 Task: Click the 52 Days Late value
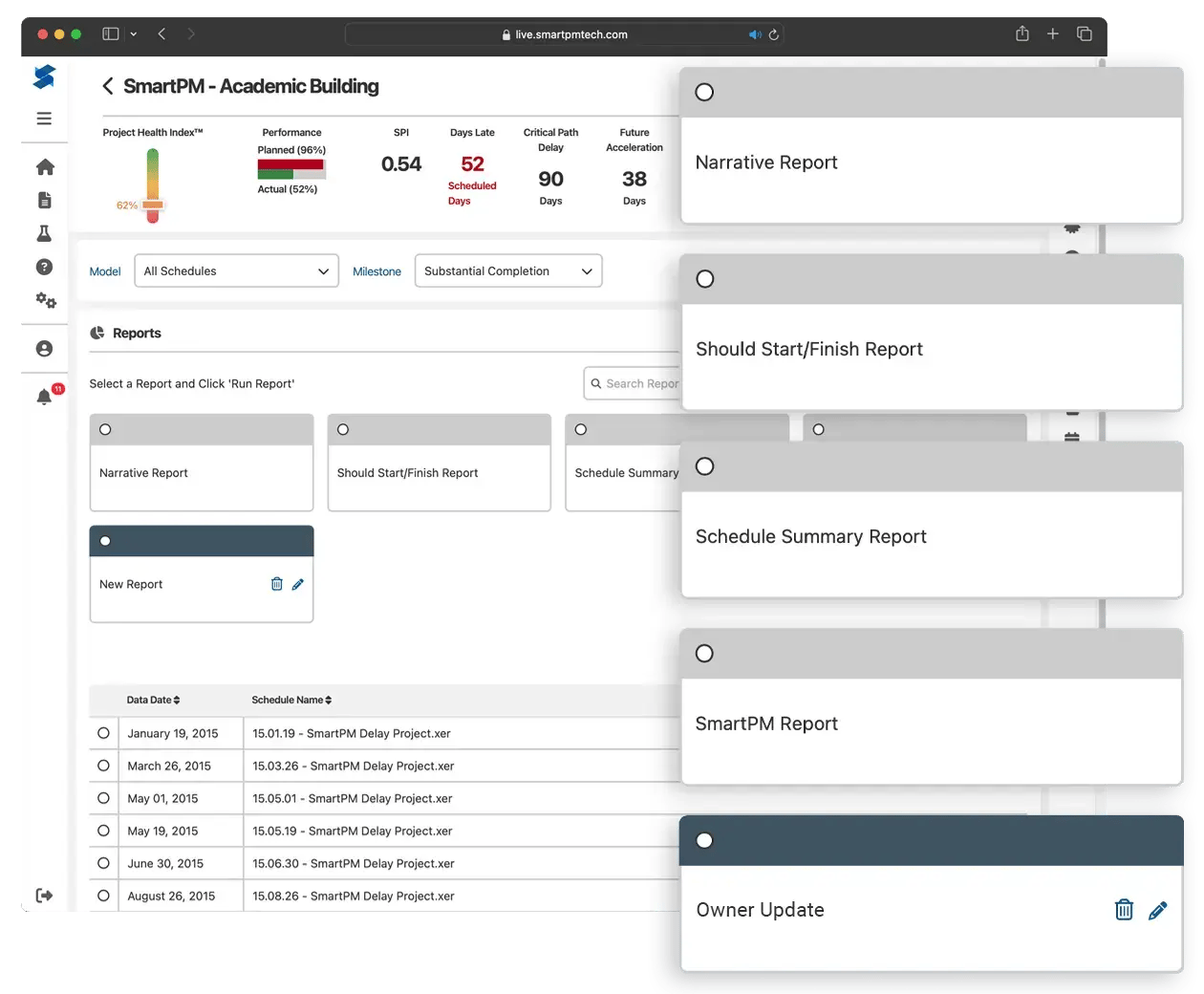(472, 163)
